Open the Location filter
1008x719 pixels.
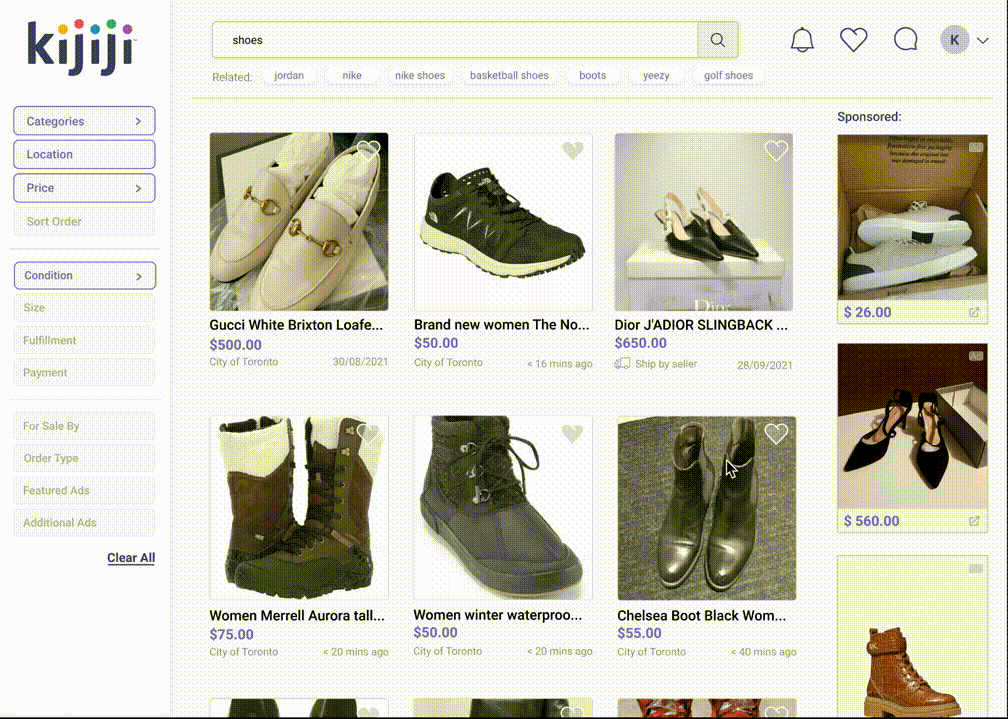click(x=84, y=154)
